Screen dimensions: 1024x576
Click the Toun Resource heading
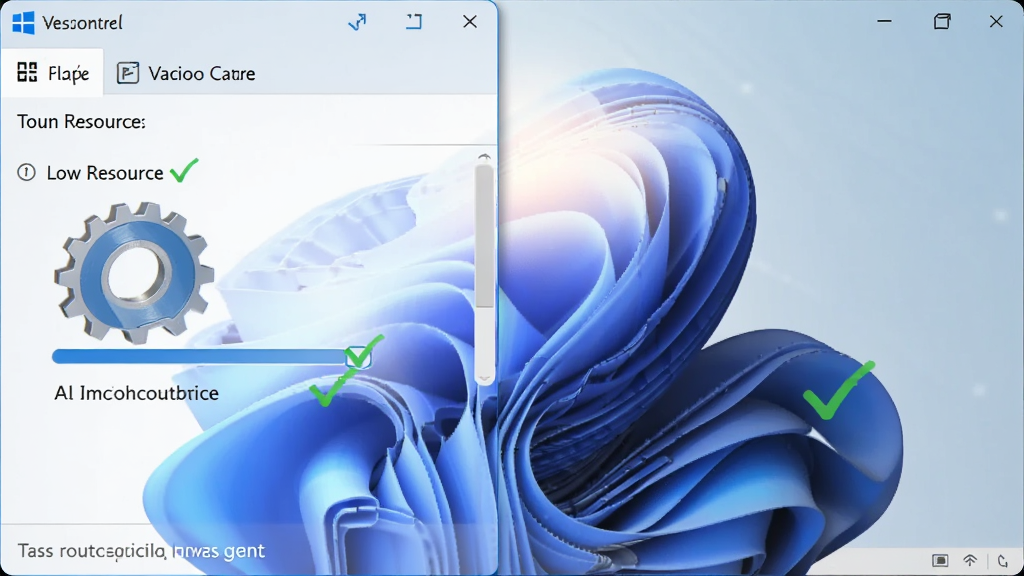[81, 121]
